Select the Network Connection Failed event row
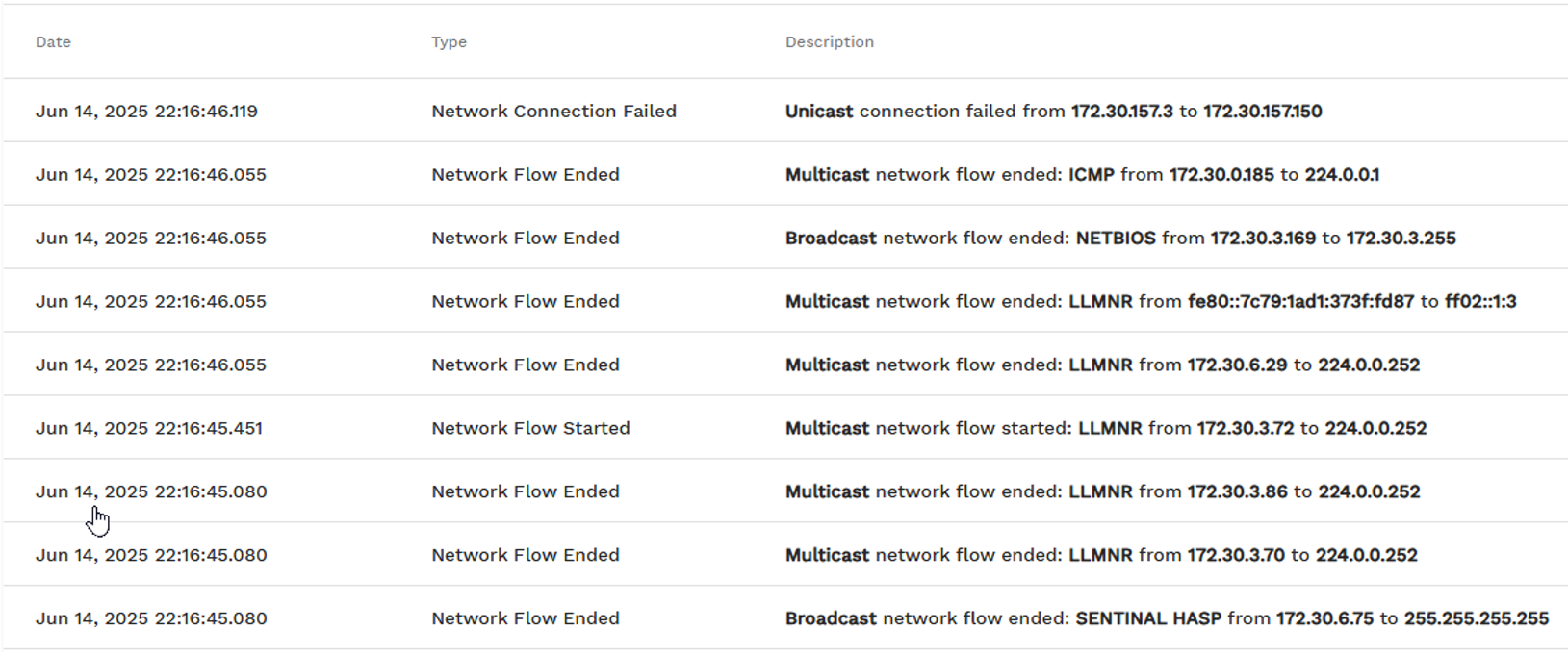 (x=553, y=112)
